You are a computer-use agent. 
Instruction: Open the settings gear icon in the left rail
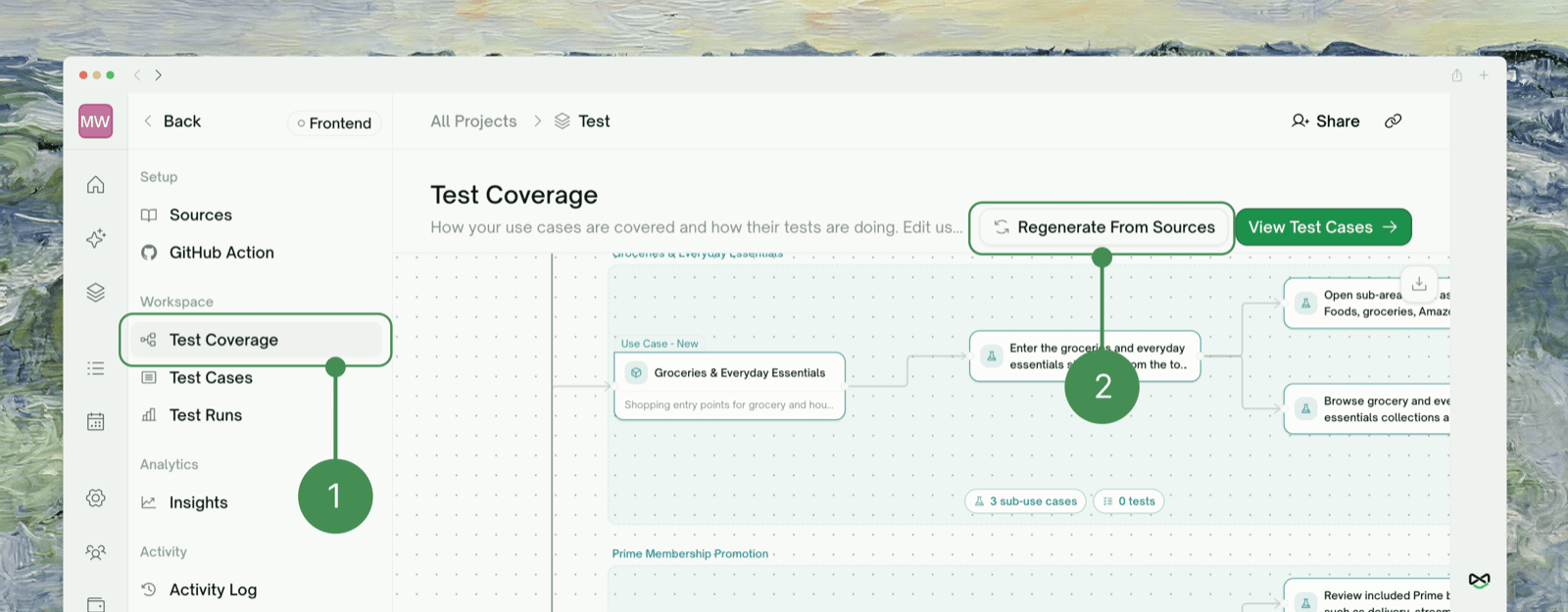(x=95, y=497)
